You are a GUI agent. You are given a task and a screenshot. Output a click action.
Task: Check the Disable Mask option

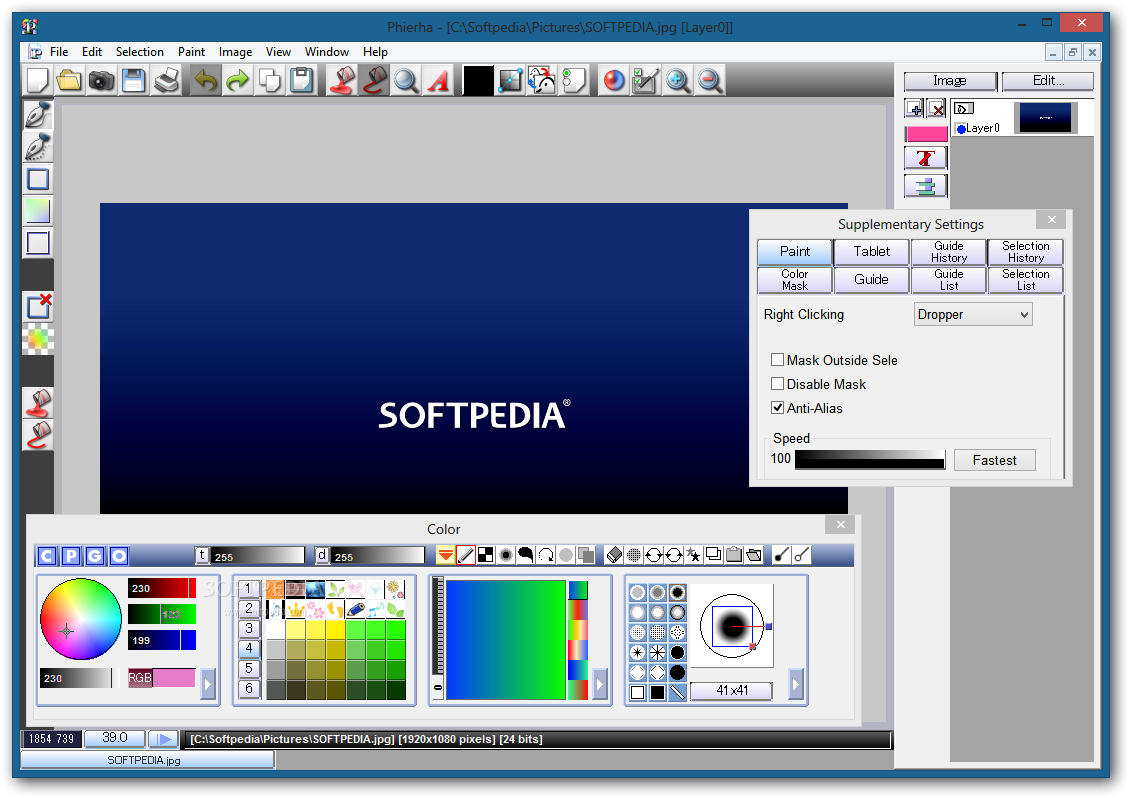[777, 384]
